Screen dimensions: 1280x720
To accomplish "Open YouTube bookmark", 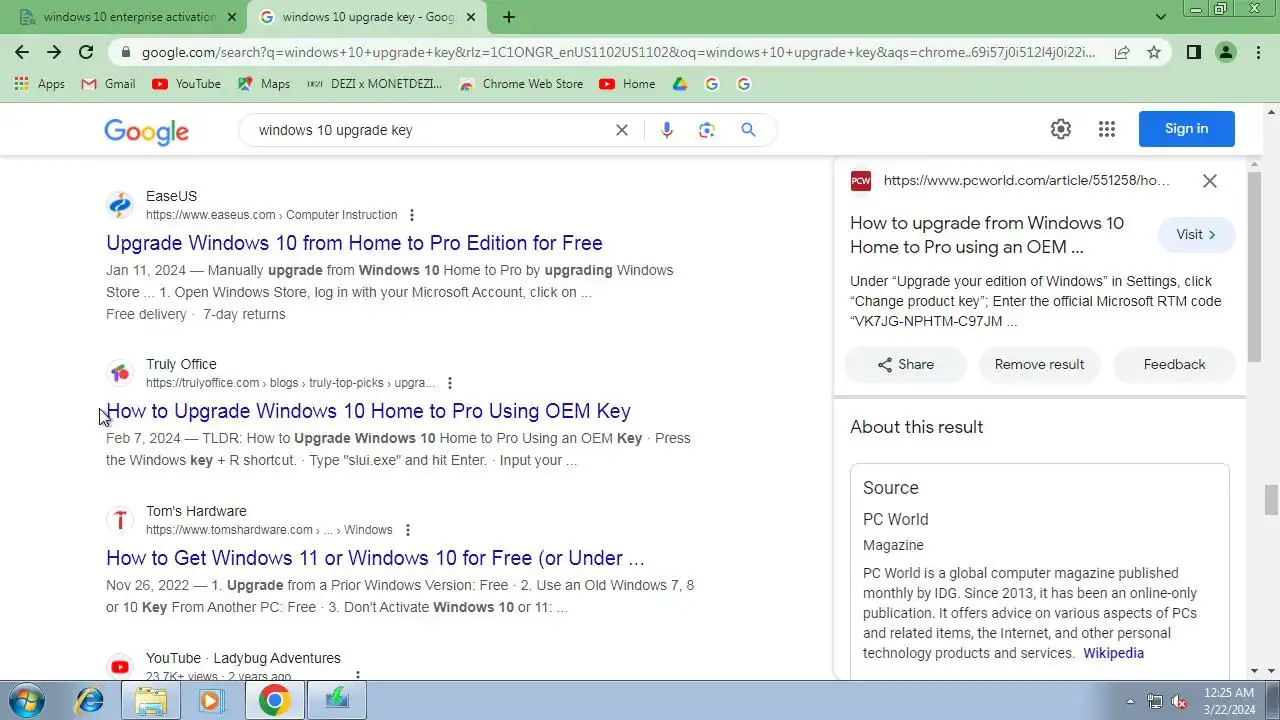I will pyautogui.click(x=186, y=84).
